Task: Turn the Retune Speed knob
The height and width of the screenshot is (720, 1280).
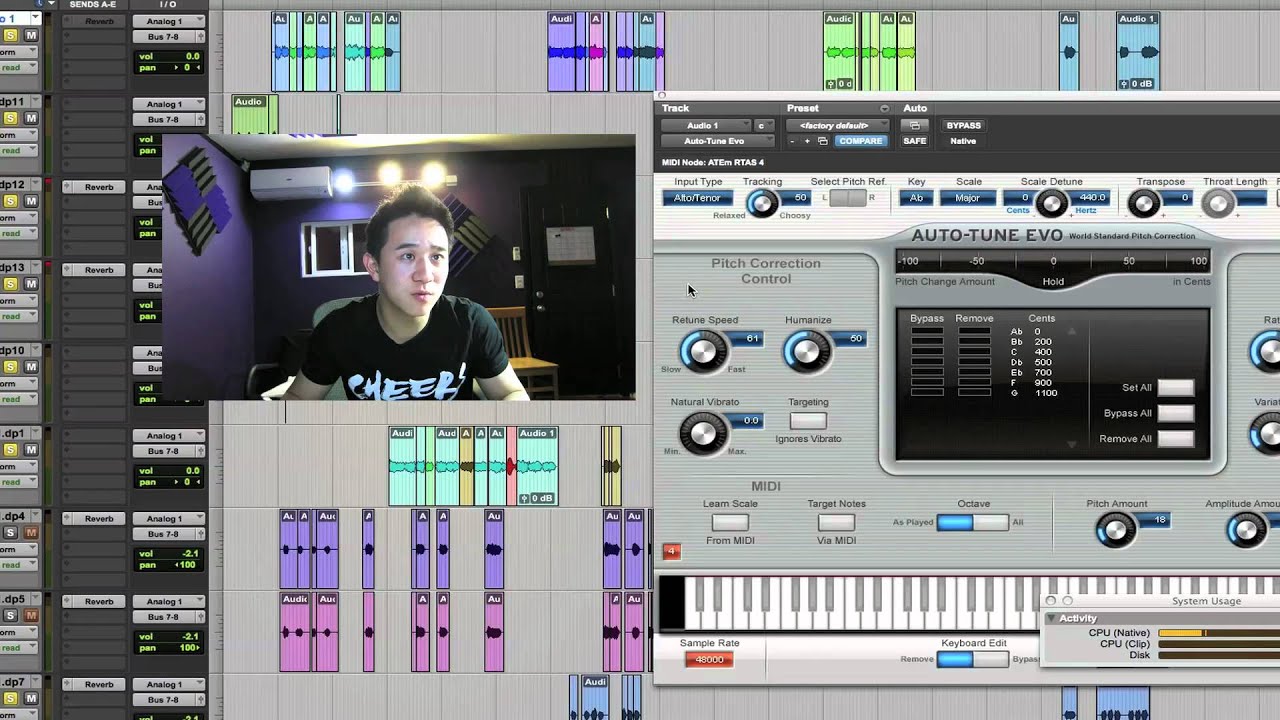Action: [x=703, y=351]
